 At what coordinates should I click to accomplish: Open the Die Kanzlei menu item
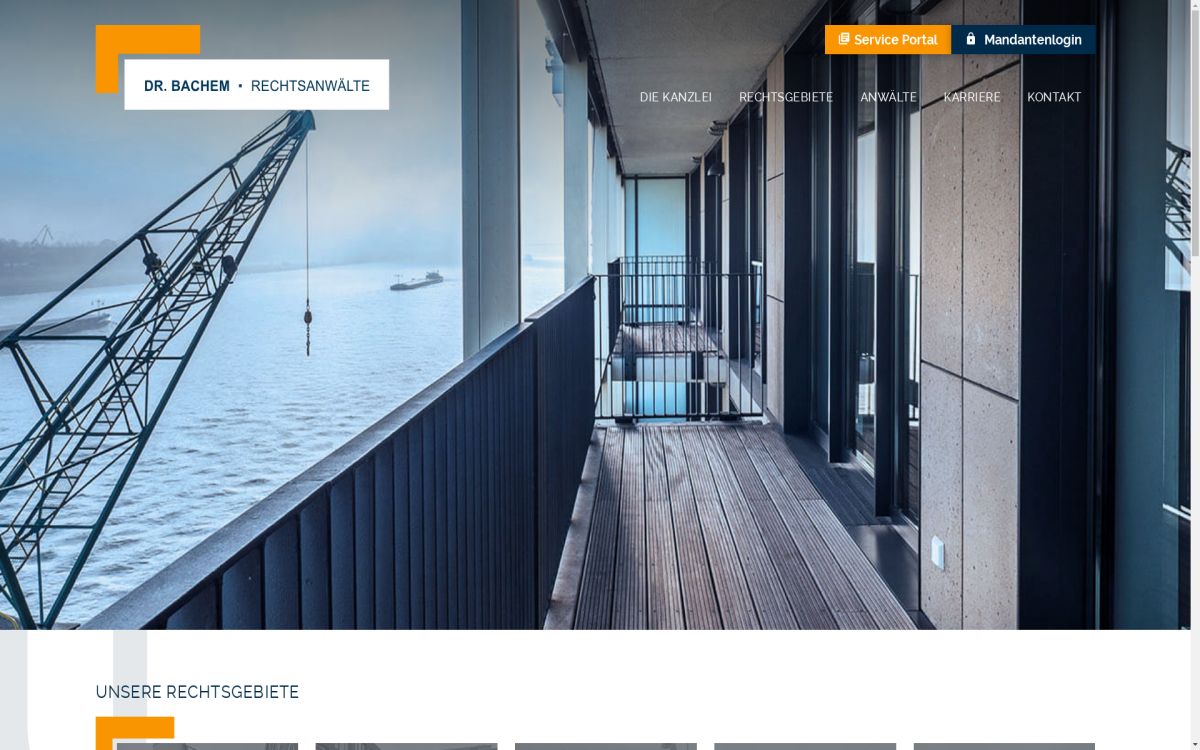(676, 97)
